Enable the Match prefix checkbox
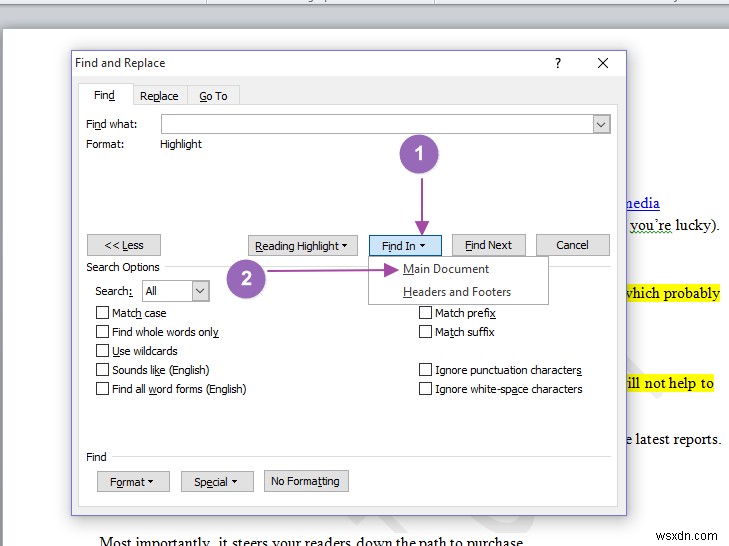 425,313
